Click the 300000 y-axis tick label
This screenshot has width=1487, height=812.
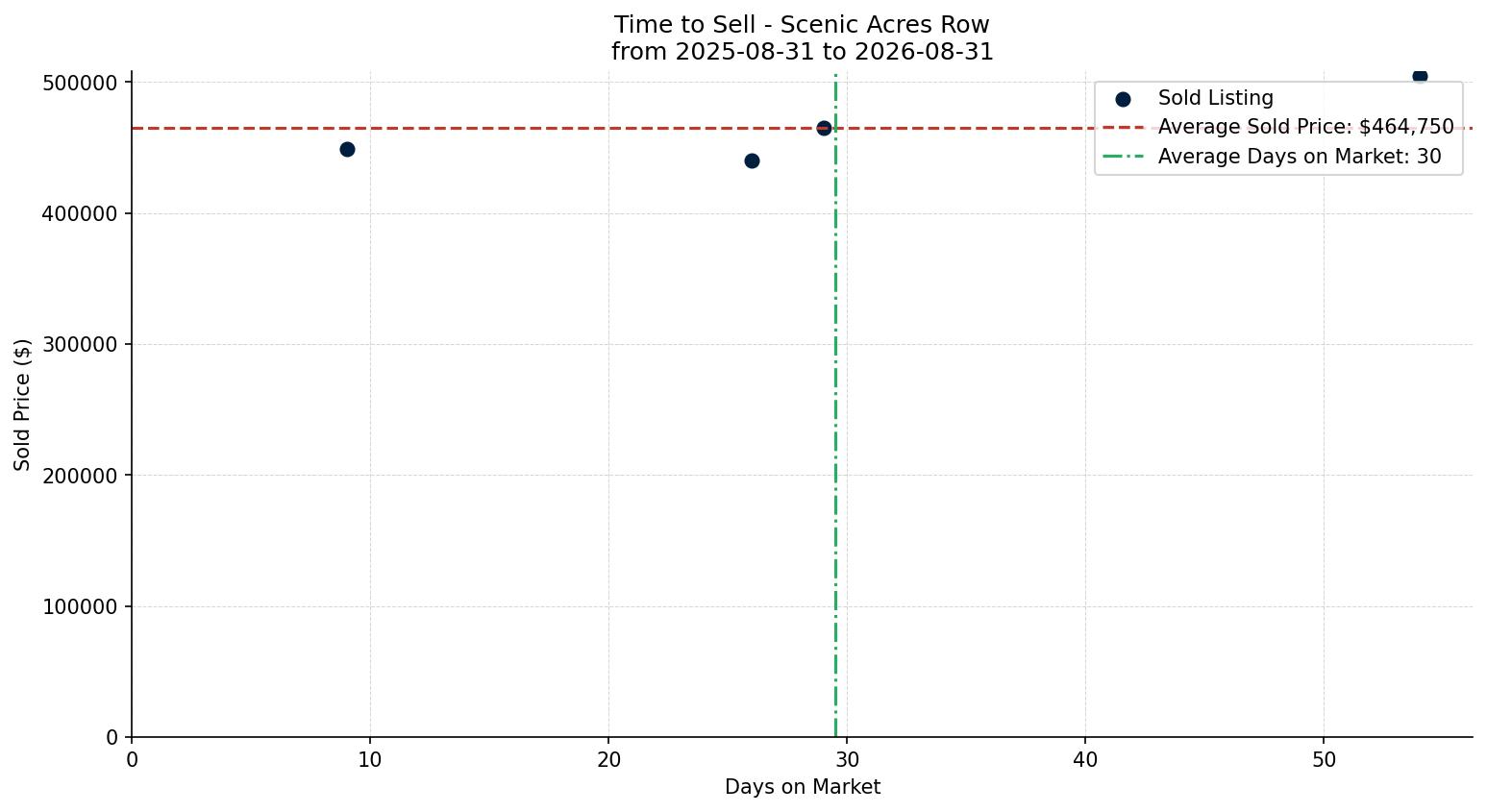click(x=82, y=345)
